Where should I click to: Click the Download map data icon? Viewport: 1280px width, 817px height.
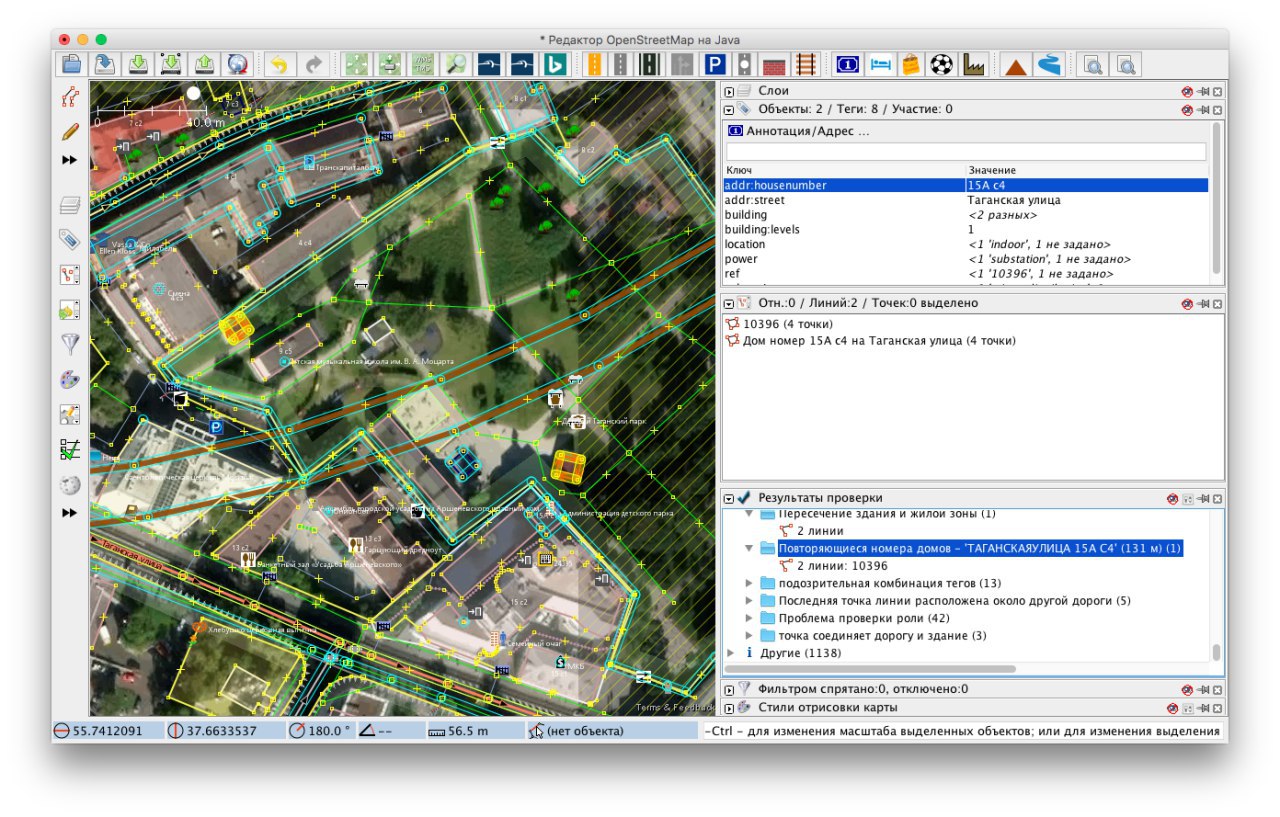pyautogui.click(x=139, y=65)
